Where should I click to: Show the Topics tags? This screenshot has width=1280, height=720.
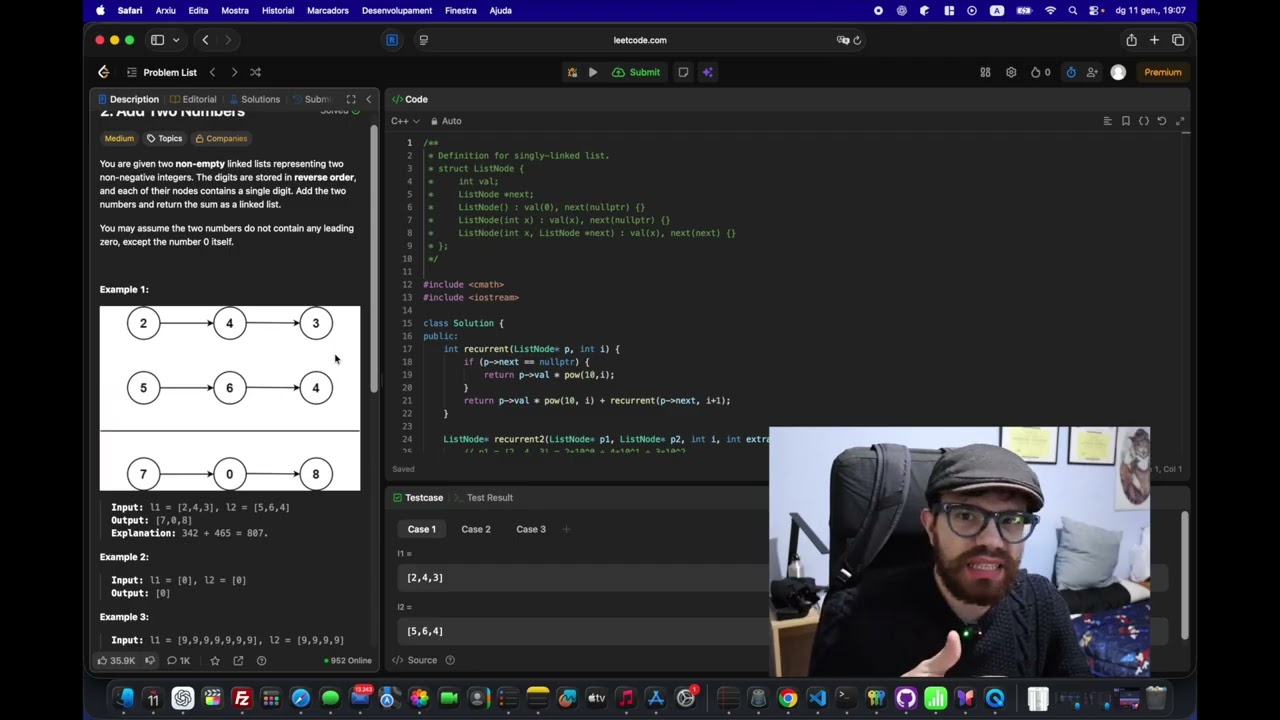click(164, 138)
